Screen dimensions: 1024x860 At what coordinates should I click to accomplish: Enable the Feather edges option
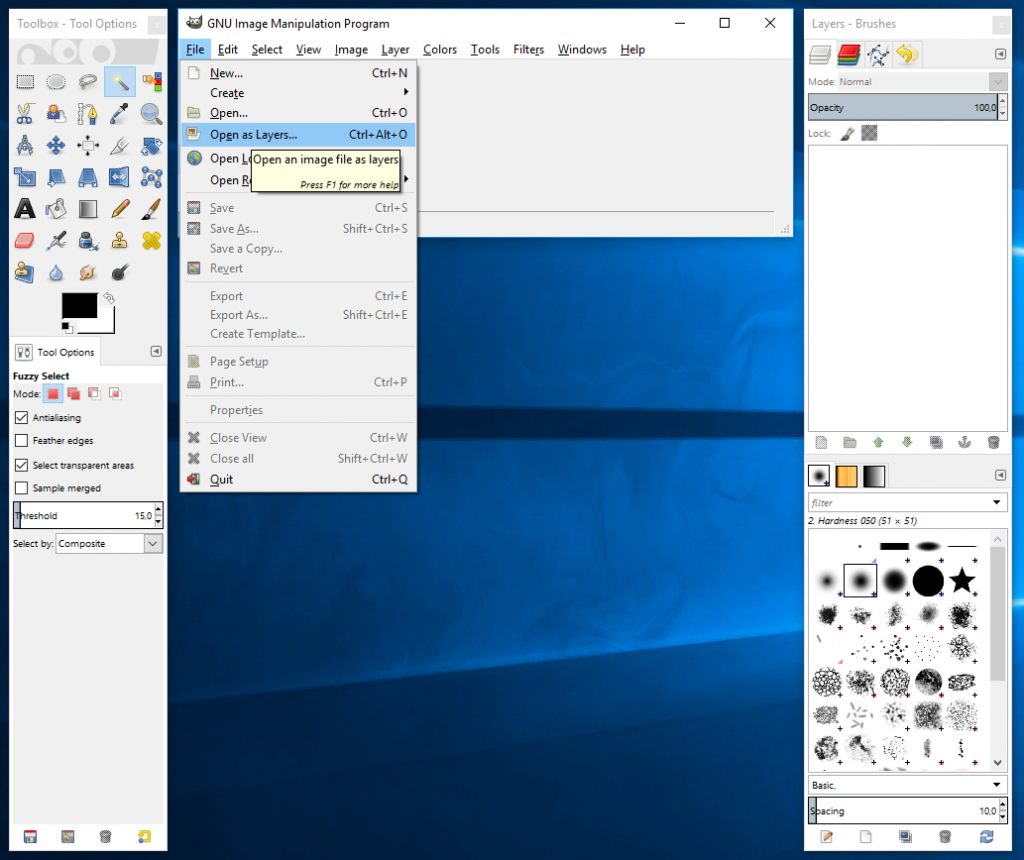point(21,440)
